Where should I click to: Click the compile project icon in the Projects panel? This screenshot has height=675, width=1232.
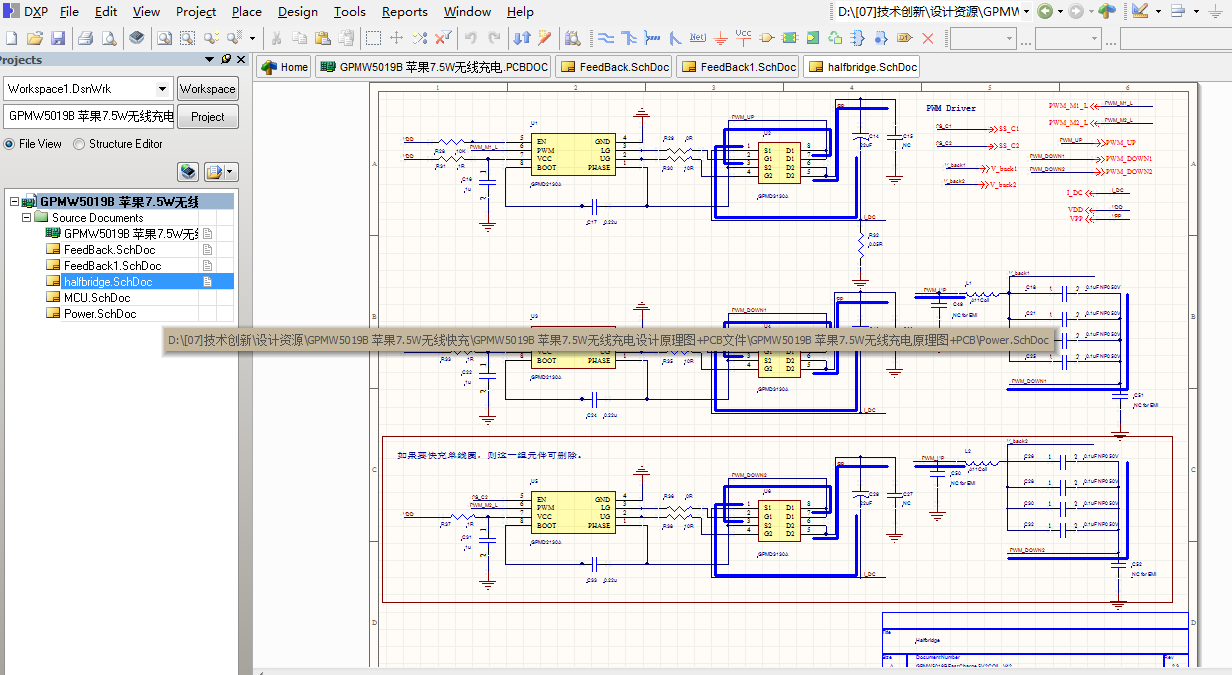pos(188,173)
